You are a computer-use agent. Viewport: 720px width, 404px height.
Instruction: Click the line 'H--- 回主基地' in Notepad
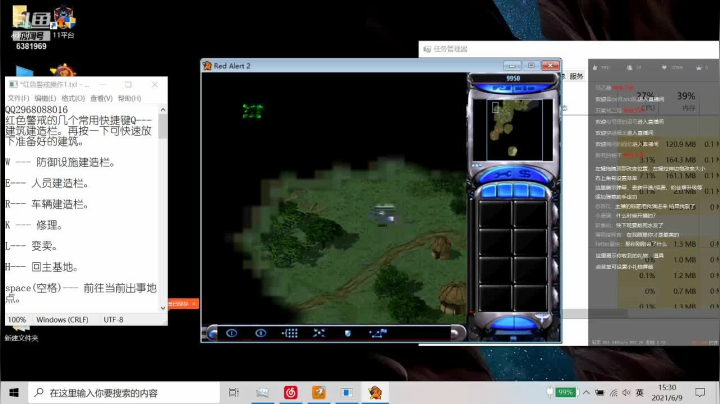[42, 267]
